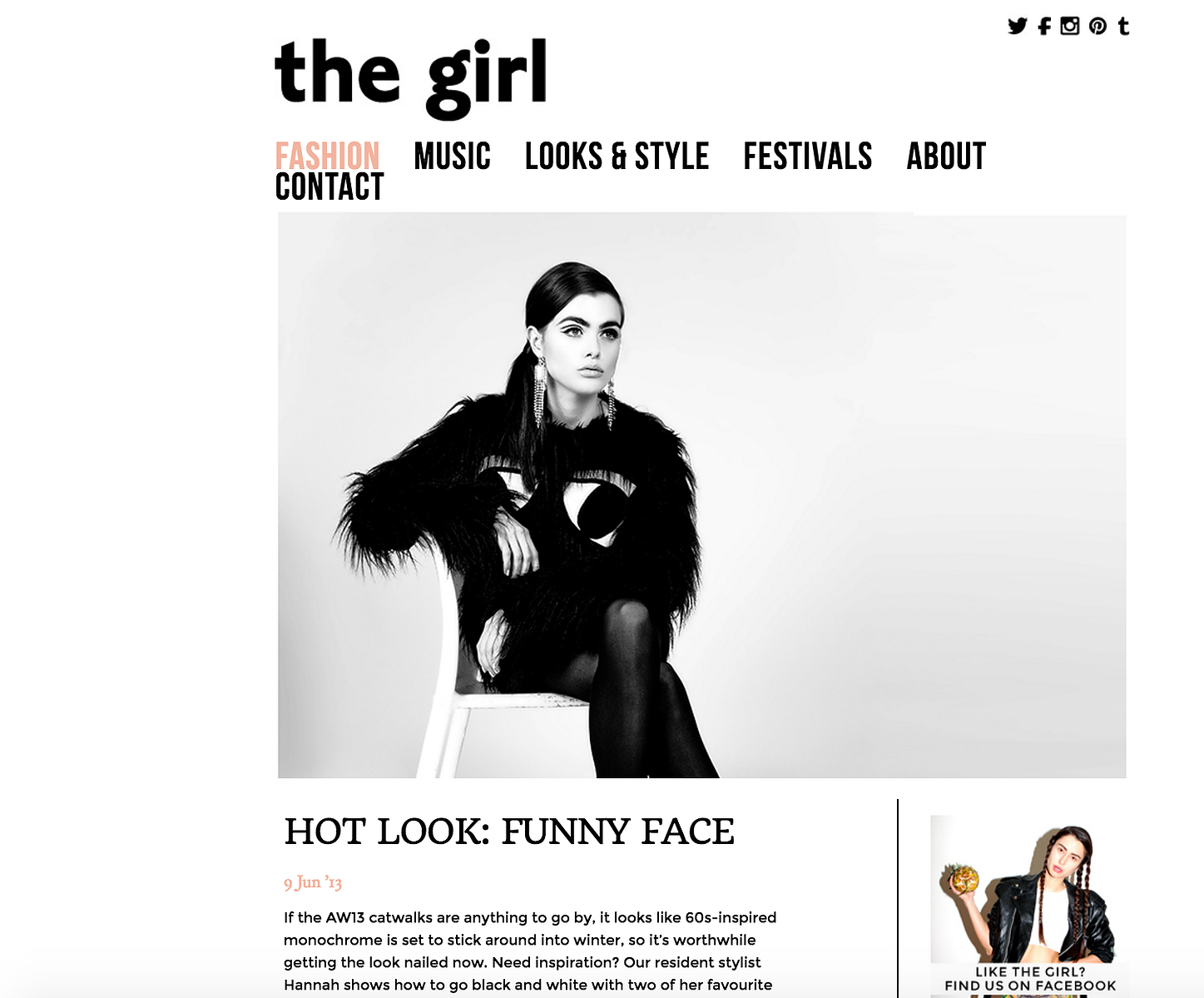Go to the Fashion menu section

point(328,156)
